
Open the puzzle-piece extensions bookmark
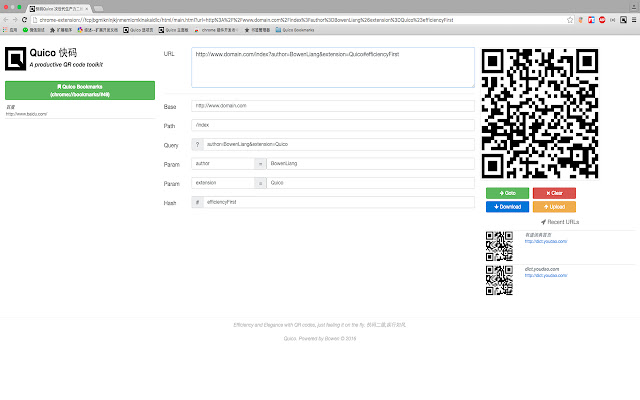[x=61, y=30]
